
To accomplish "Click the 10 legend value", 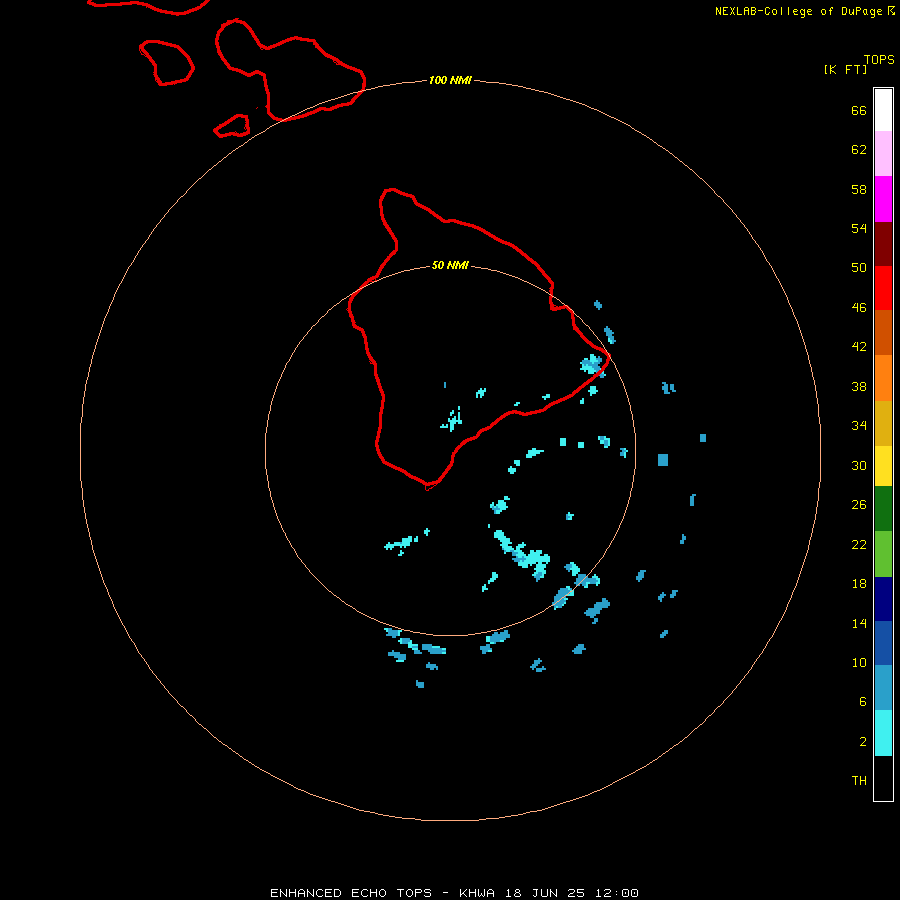I will tap(859, 662).
